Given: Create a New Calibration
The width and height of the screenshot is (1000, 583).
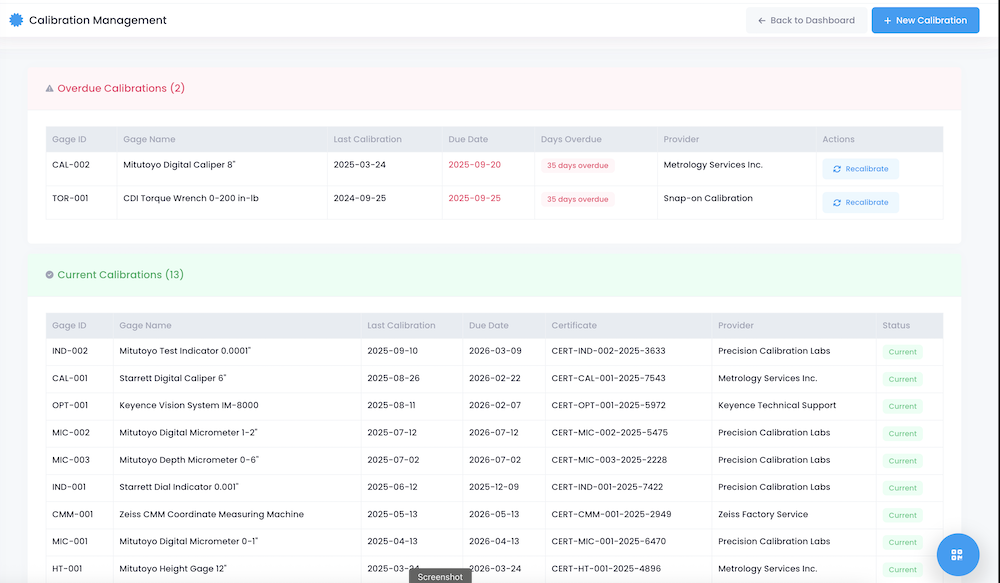Looking at the screenshot, I should [x=925, y=20].
